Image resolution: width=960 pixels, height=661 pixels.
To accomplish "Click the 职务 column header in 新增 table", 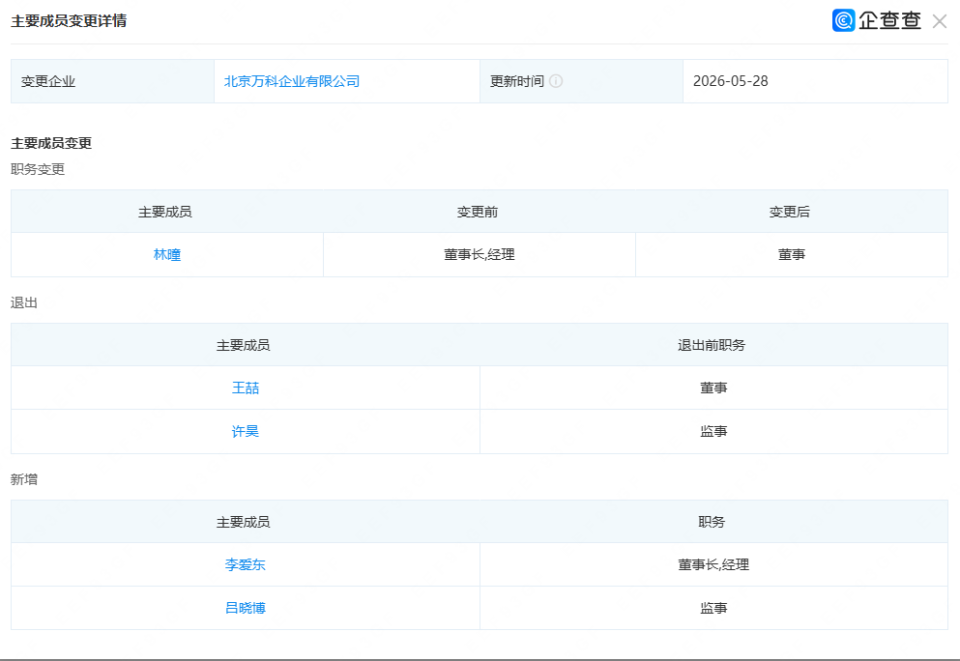I will point(711,522).
